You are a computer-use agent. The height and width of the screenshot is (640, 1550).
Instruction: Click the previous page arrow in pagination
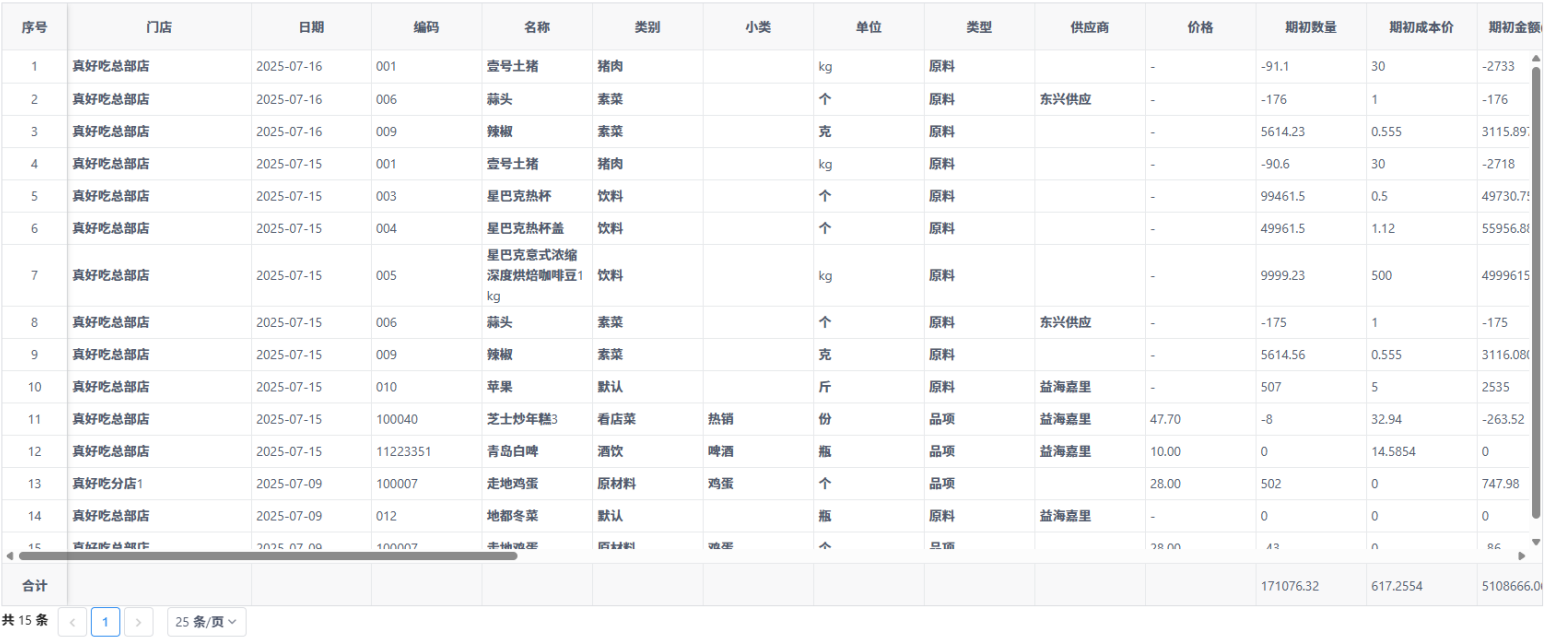pyautogui.click(x=72, y=622)
